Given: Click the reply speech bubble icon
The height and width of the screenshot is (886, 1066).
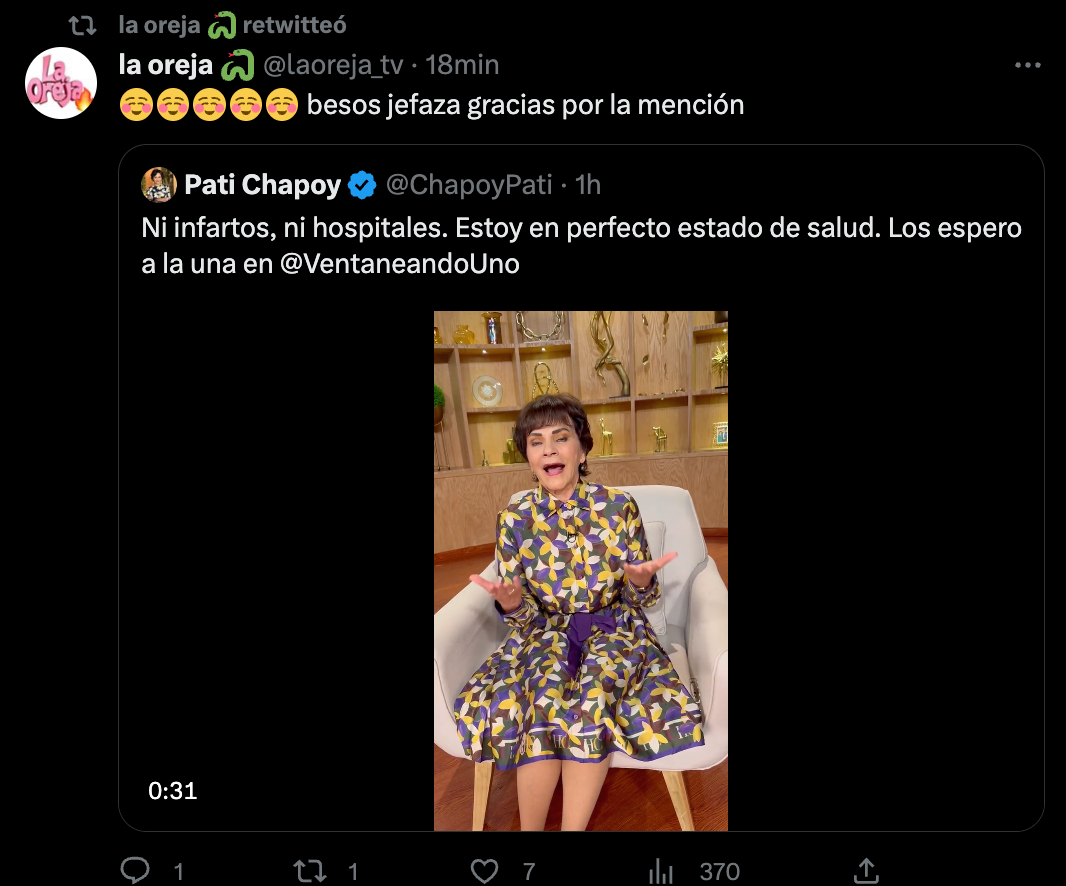Looking at the screenshot, I should click(135, 870).
